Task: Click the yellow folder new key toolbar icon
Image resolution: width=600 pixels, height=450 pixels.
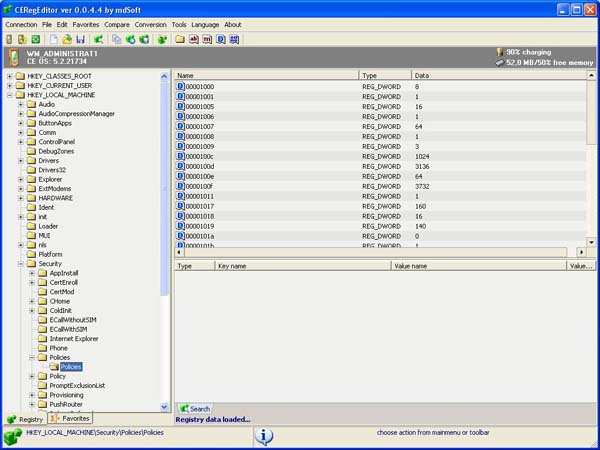Action: [x=179, y=39]
